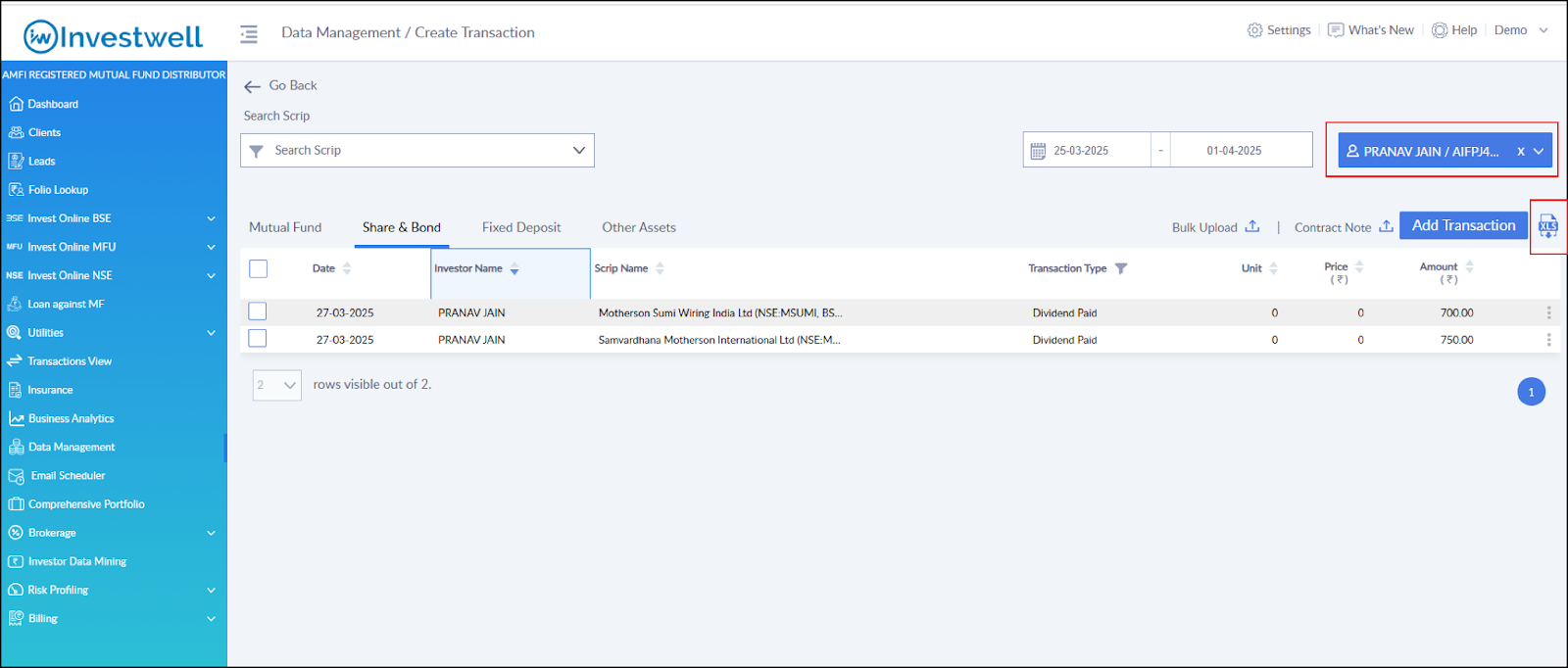Tick checkbox for Samvardhana Motherson row
Screen dimensions: 1568x668
258,338
